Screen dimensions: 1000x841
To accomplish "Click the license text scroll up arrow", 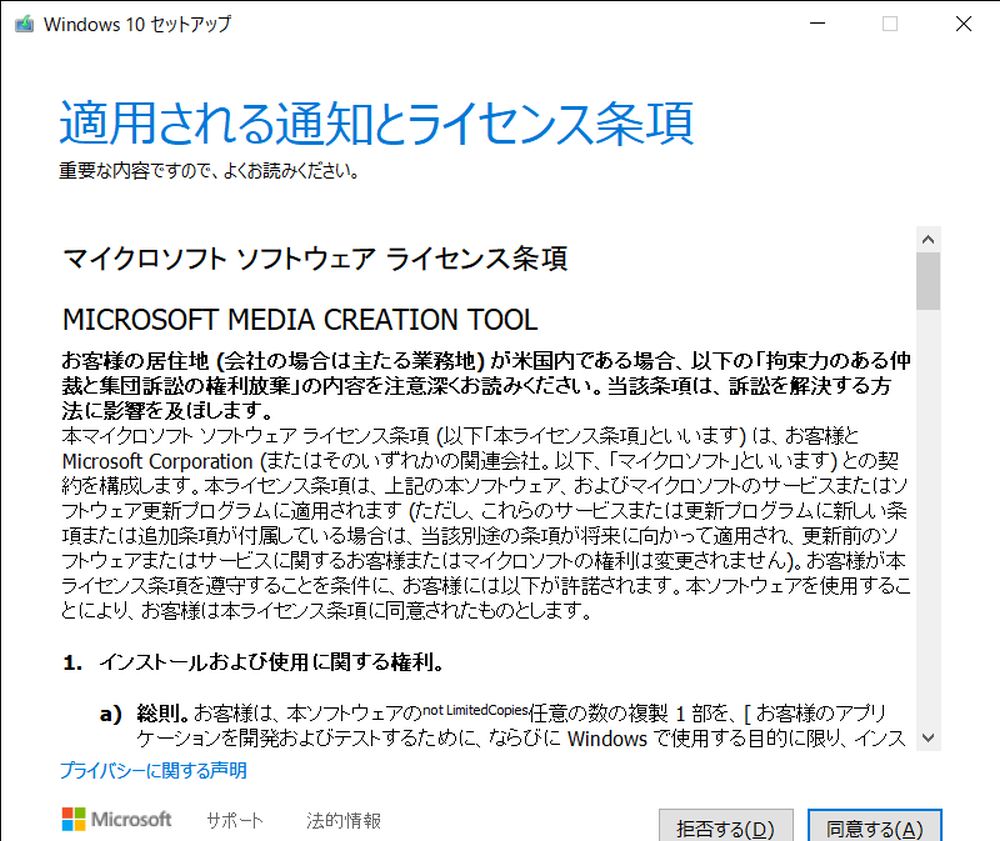I will (x=929, y=240).
